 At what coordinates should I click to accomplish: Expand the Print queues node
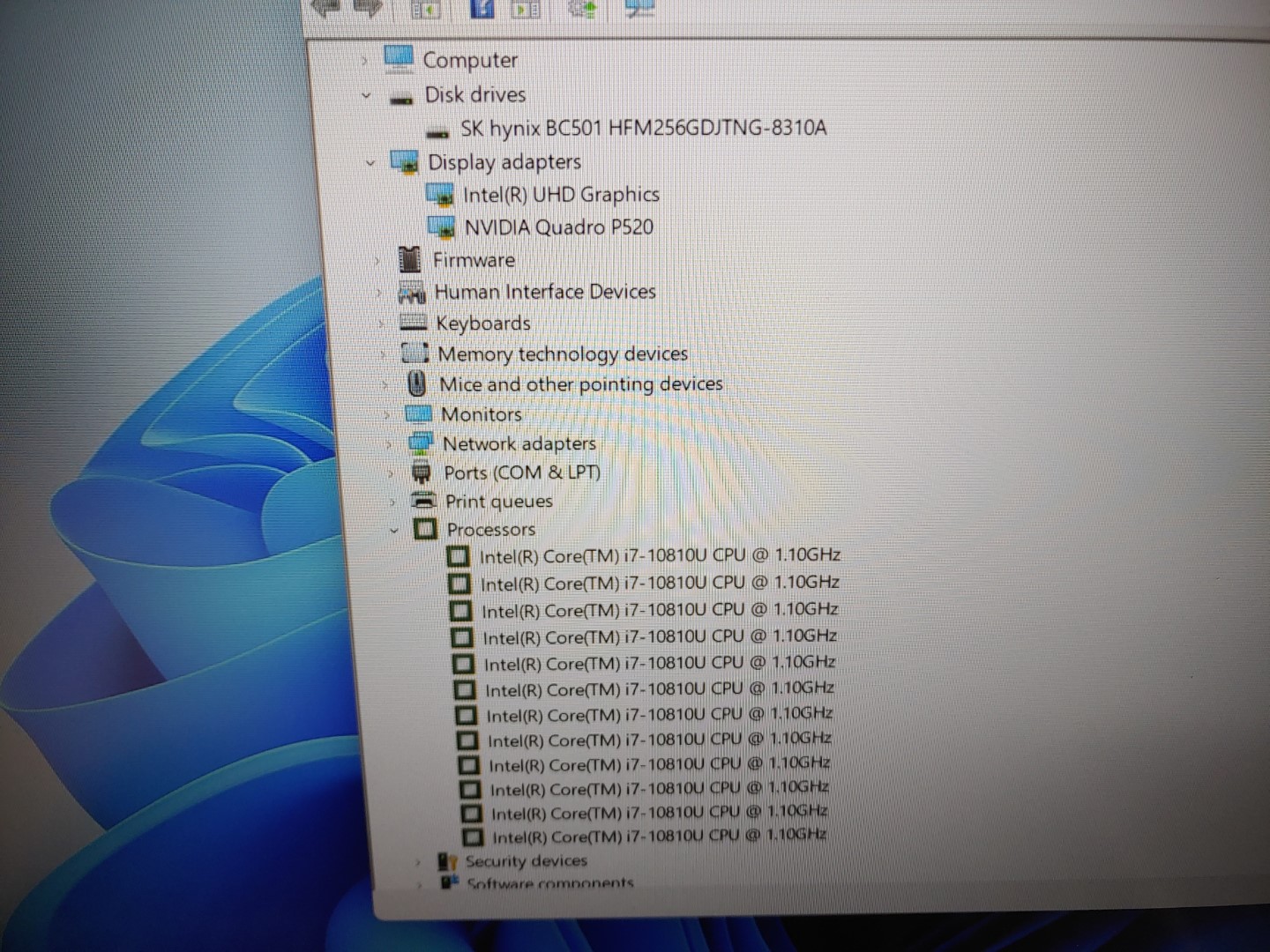392,502
